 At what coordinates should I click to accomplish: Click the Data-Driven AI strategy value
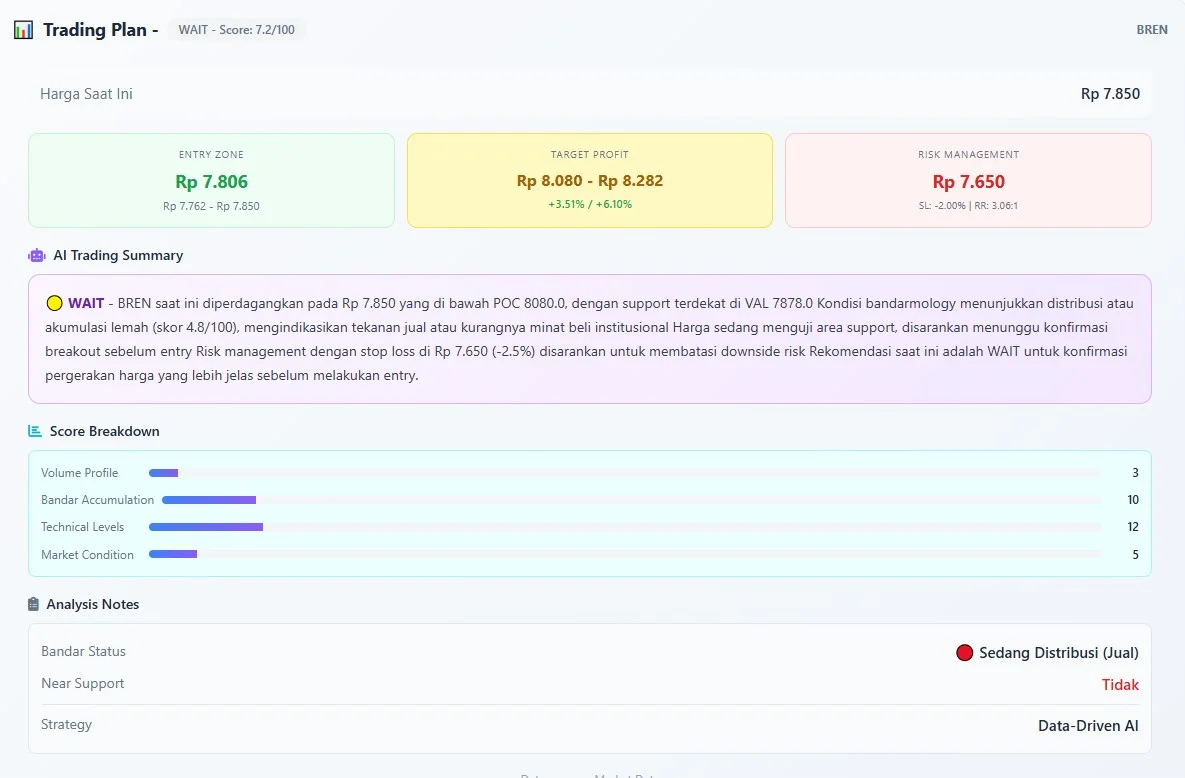click(x=1087, y=726)
